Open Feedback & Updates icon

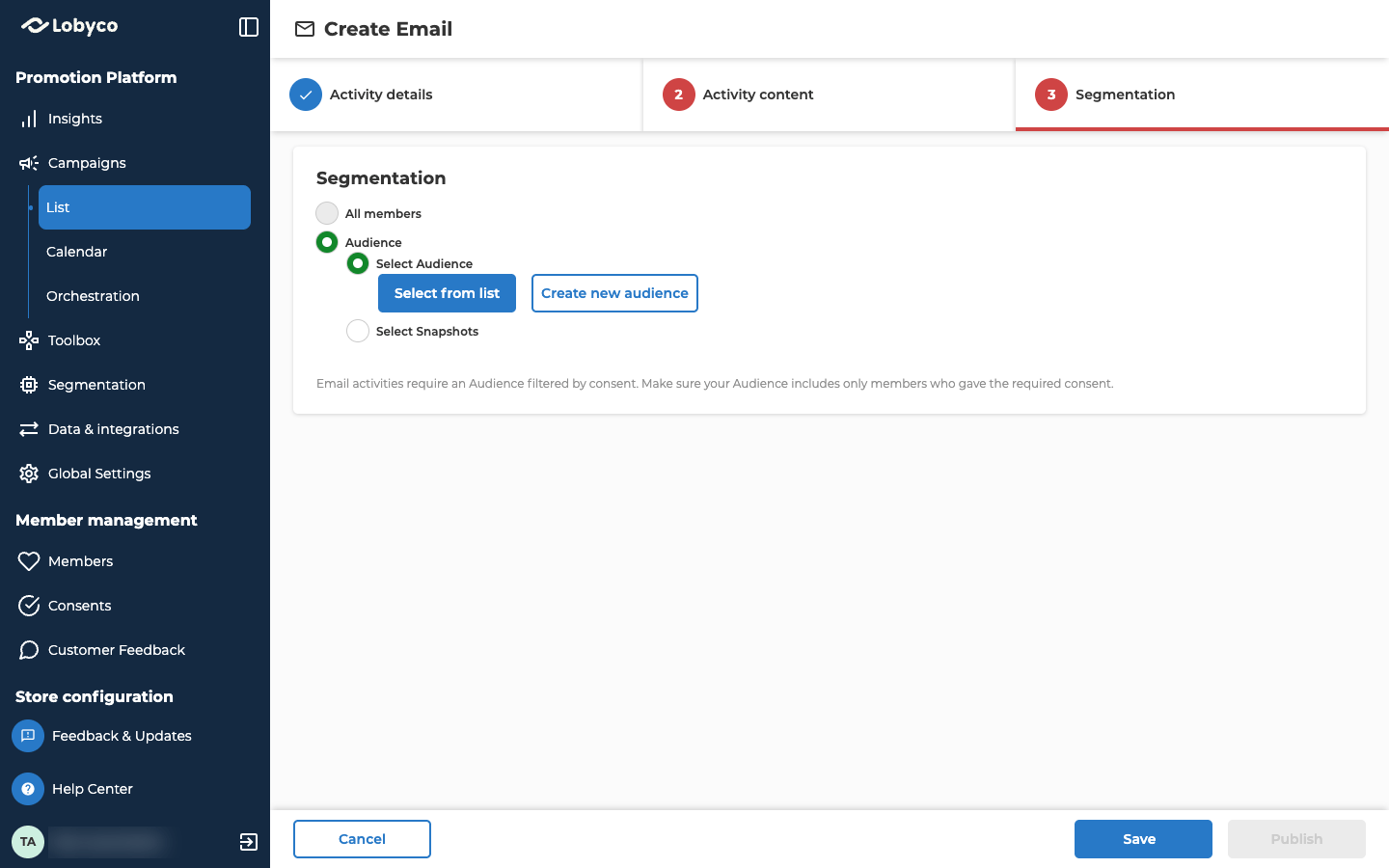tap(28, 736)
